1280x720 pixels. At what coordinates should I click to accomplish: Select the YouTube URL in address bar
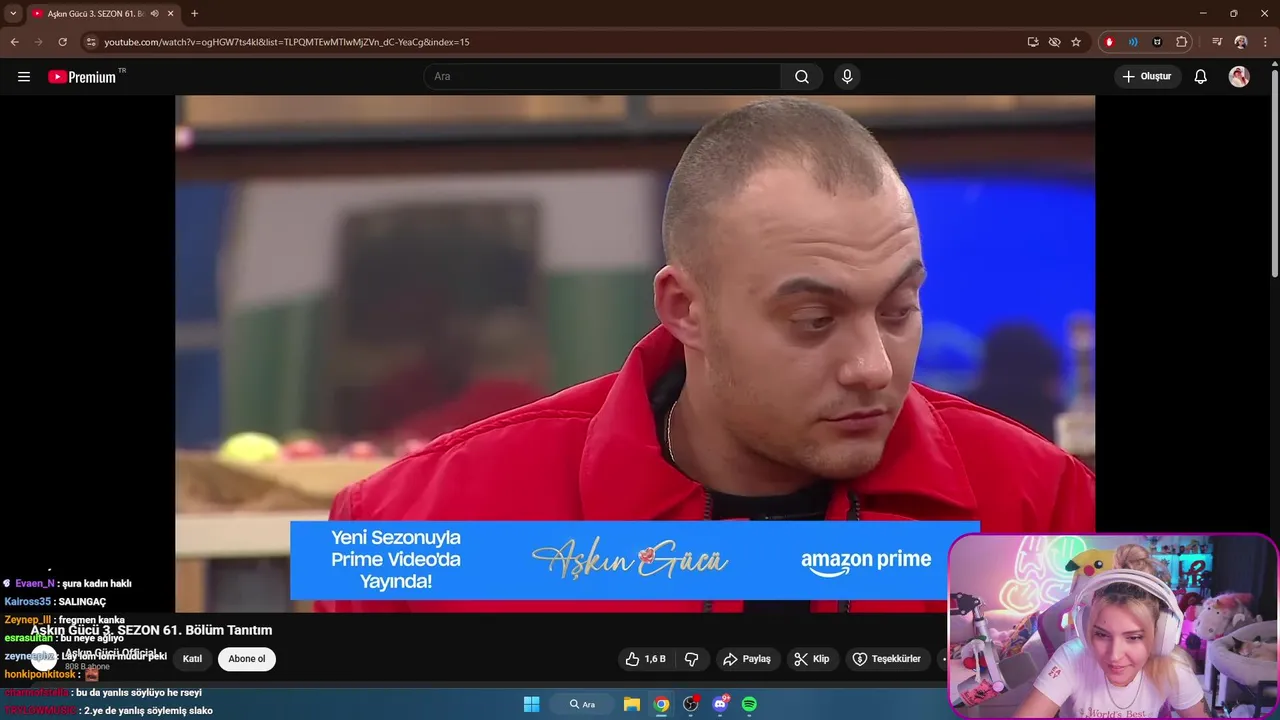pyautogui.click(x=287, y=42)
